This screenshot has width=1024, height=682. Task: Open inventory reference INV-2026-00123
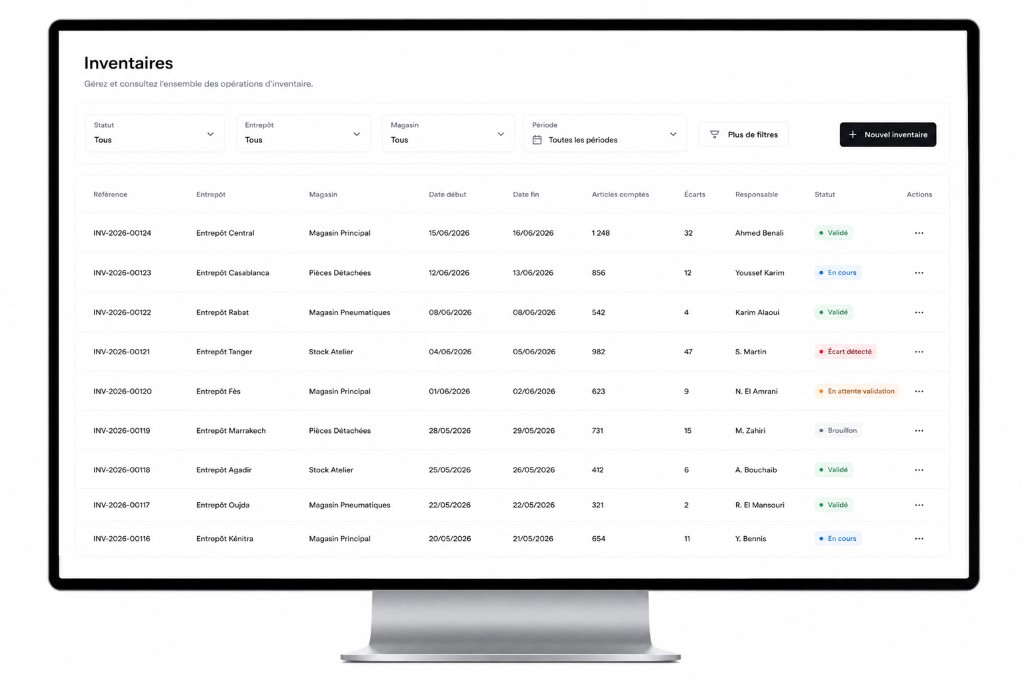[122, 273]
